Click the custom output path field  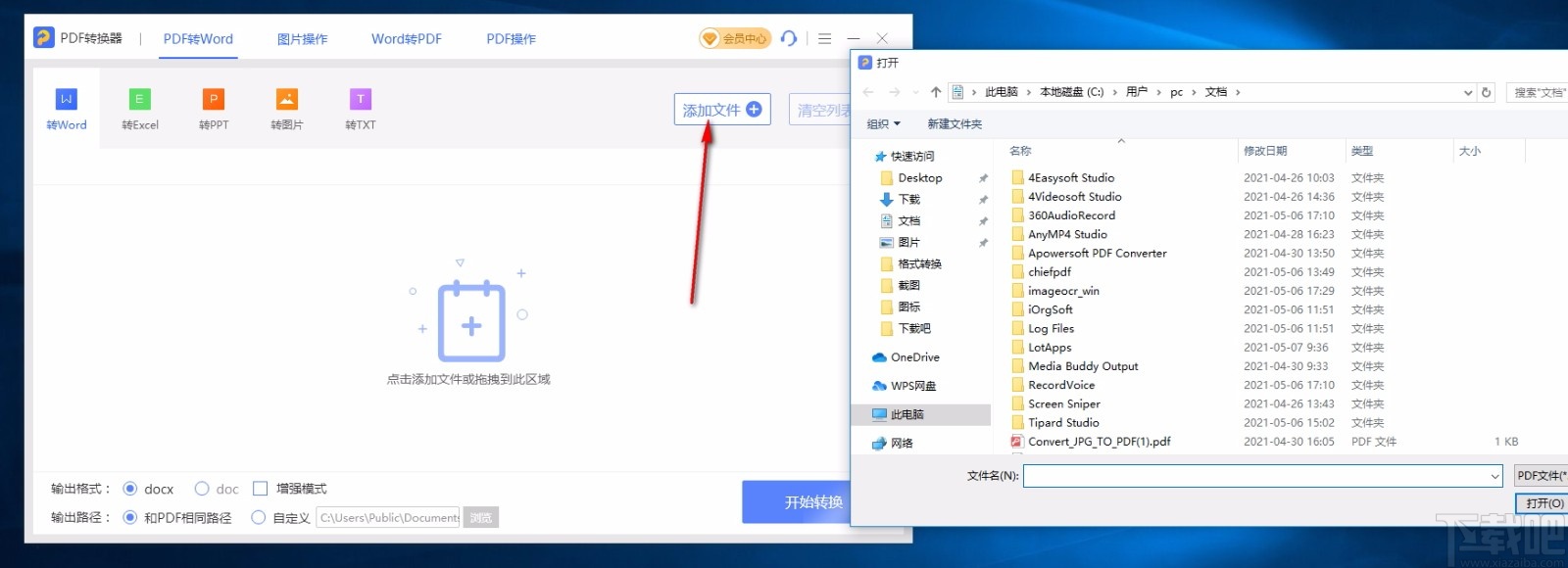(x=389, y=517)
